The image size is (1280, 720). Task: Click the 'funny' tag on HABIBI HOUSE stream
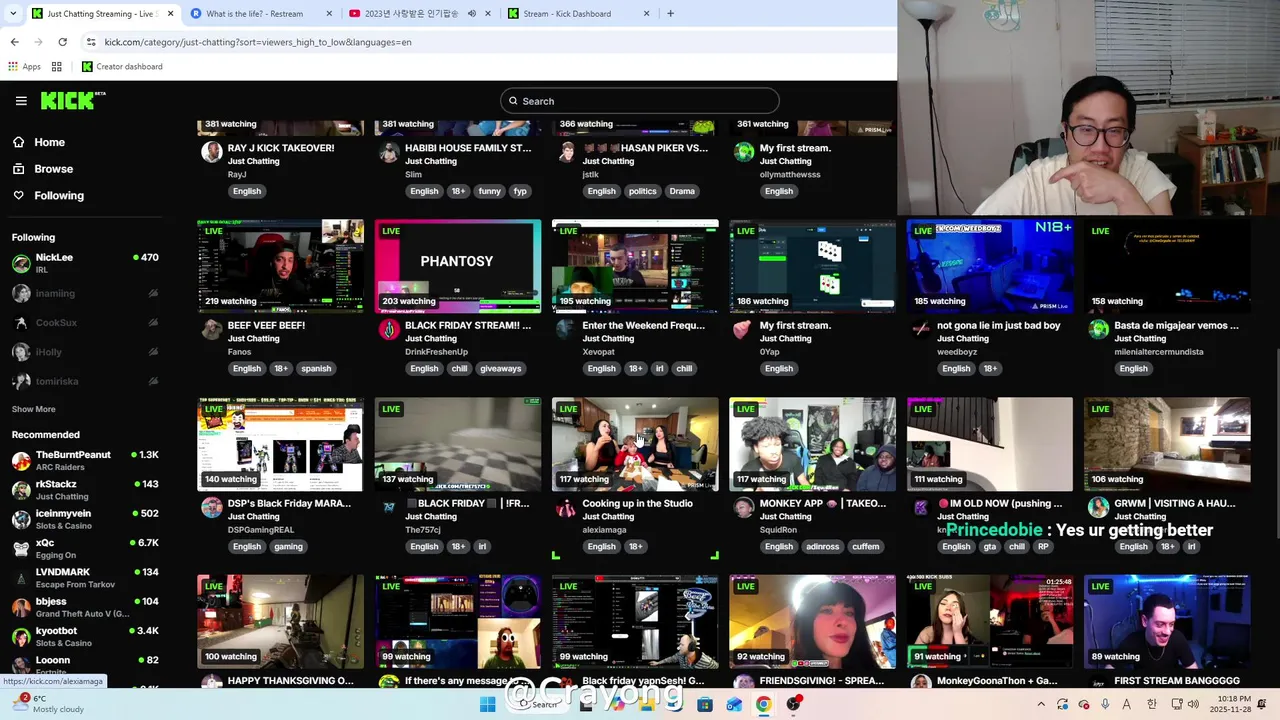click(489, 191)
